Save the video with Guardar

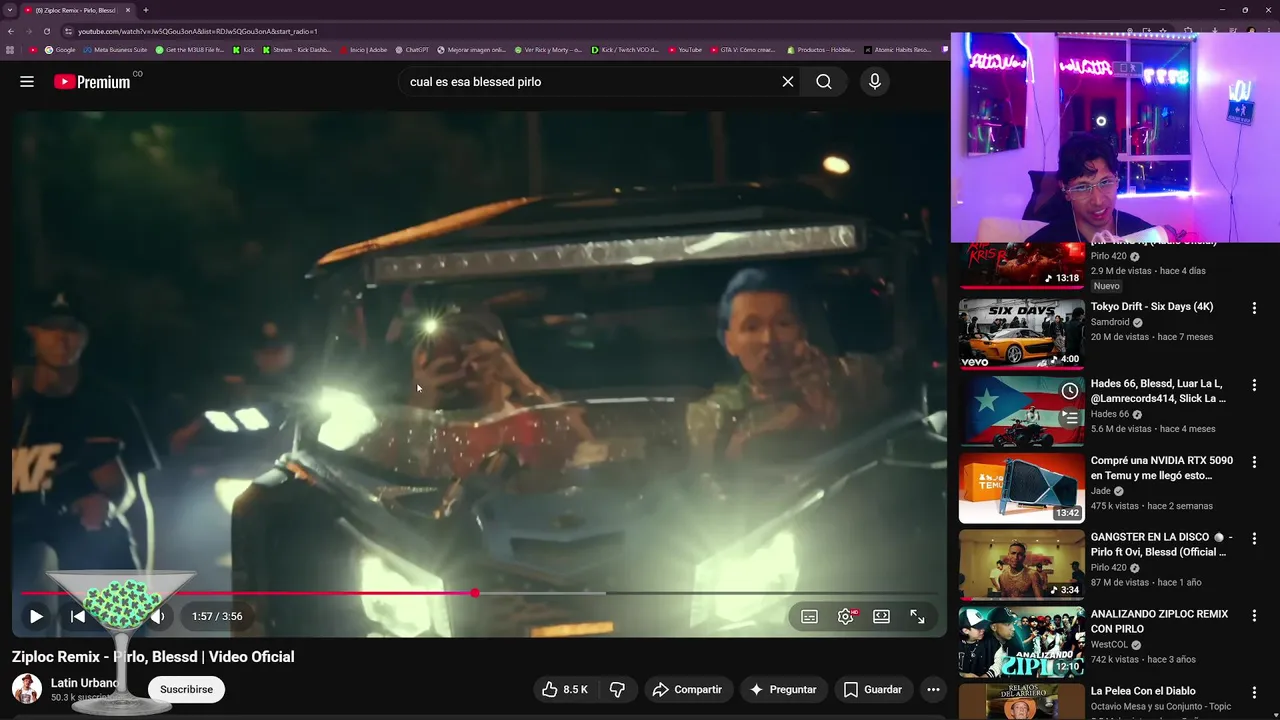coord(873,689)
